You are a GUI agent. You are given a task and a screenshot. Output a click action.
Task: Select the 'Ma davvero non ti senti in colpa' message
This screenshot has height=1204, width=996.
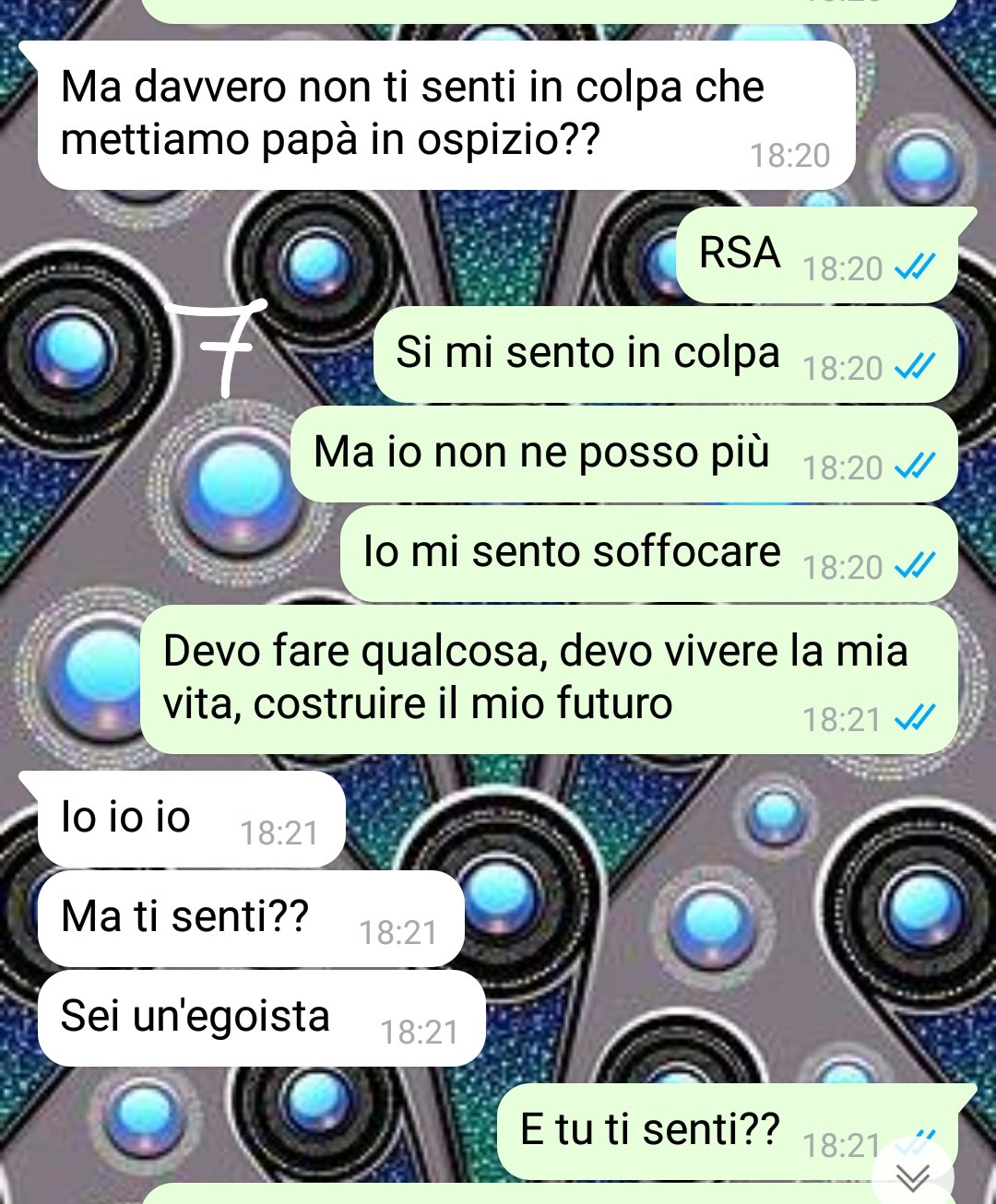click(445, 115)
